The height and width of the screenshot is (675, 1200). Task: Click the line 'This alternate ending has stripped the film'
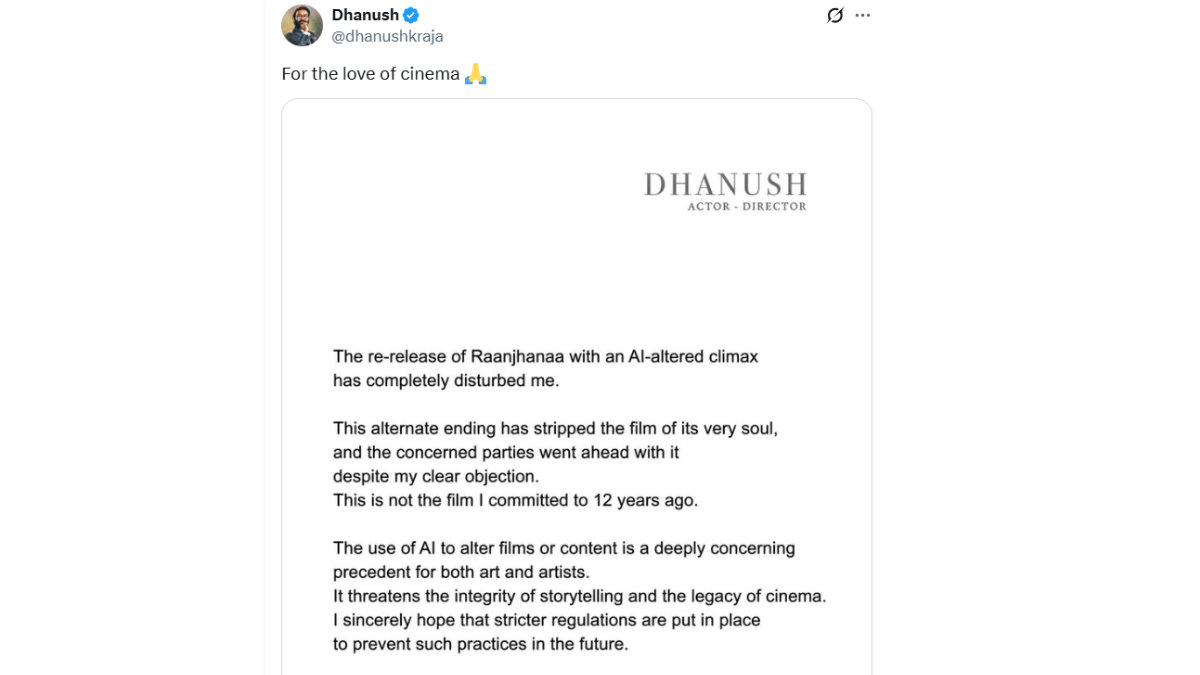pyautogui.click(x=555, y=428)
